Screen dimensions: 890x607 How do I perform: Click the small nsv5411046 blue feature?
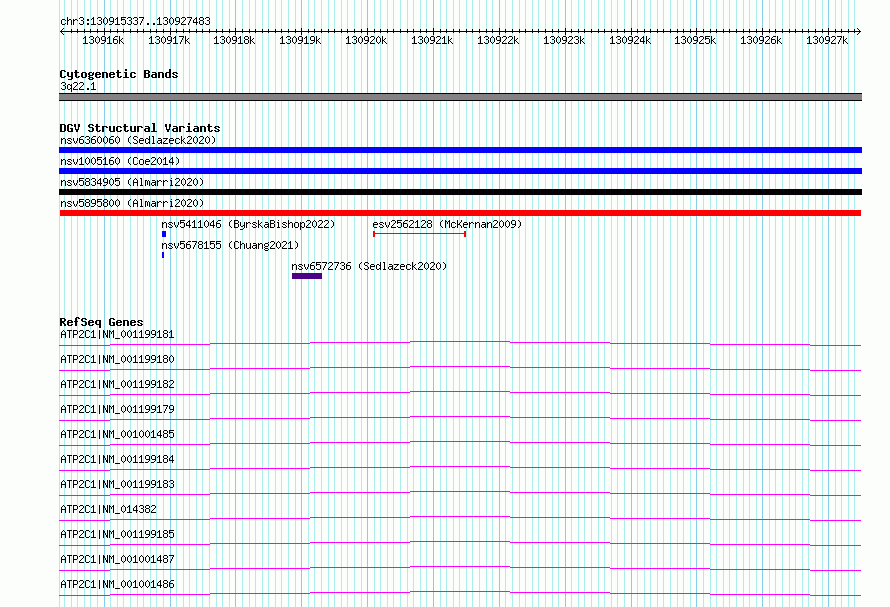[164, 234]
